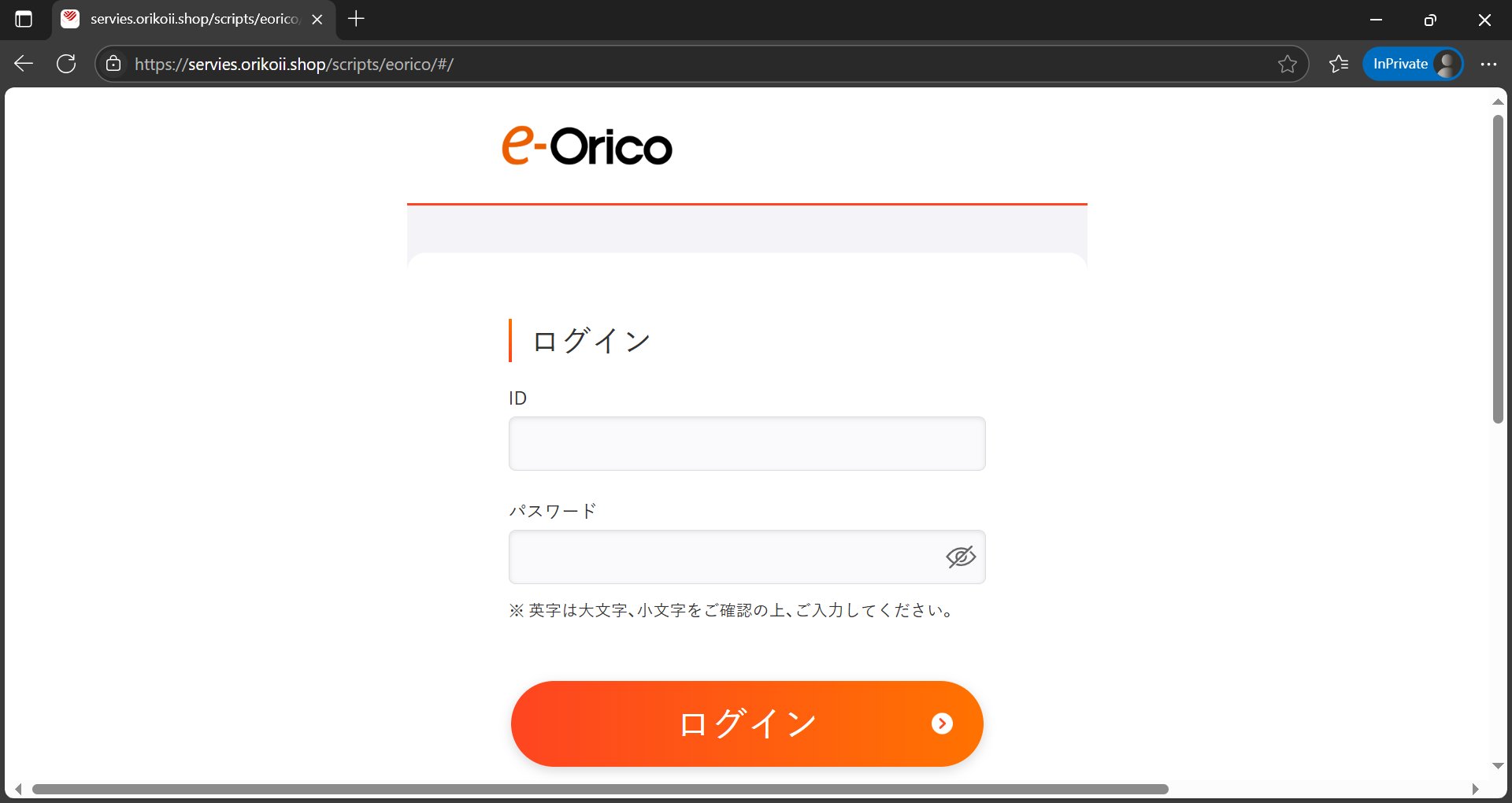Click the scroll left arrow
This screenshot has height=803, width=1512.
18,789
